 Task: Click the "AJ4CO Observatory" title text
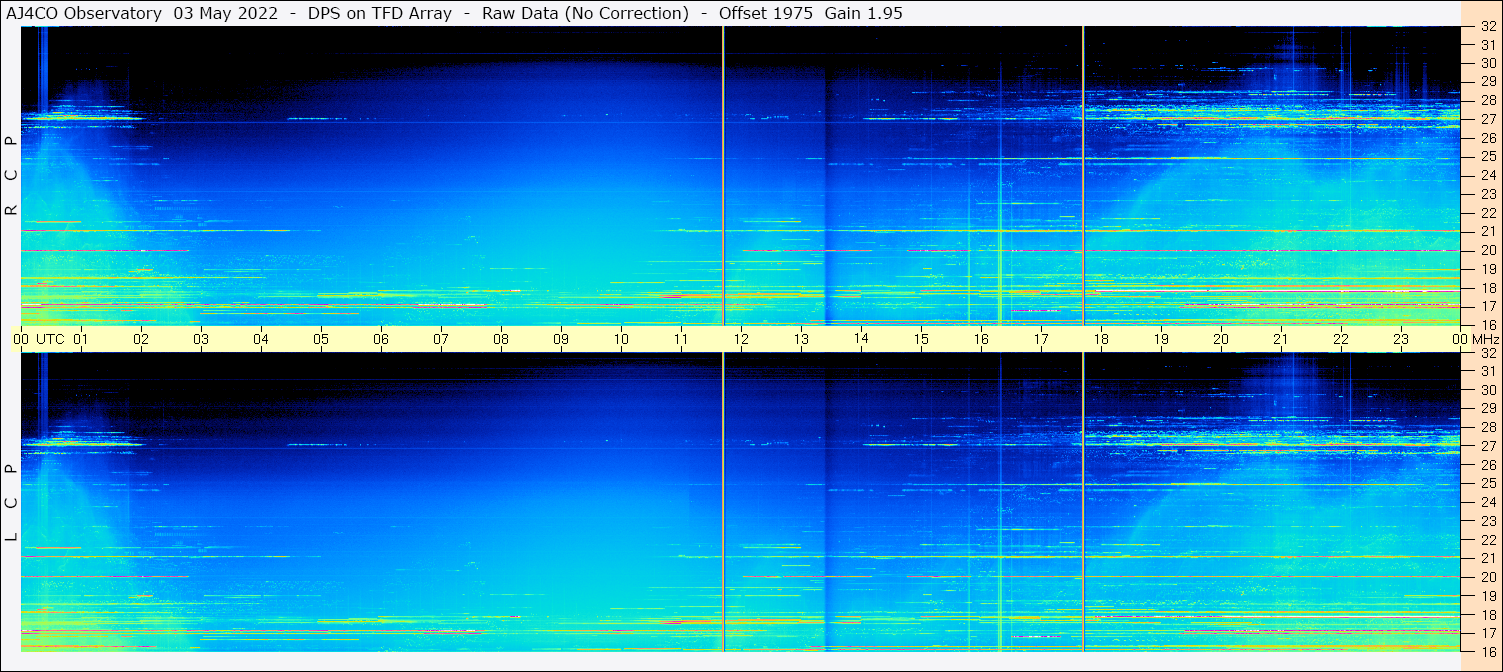[84, 14]
